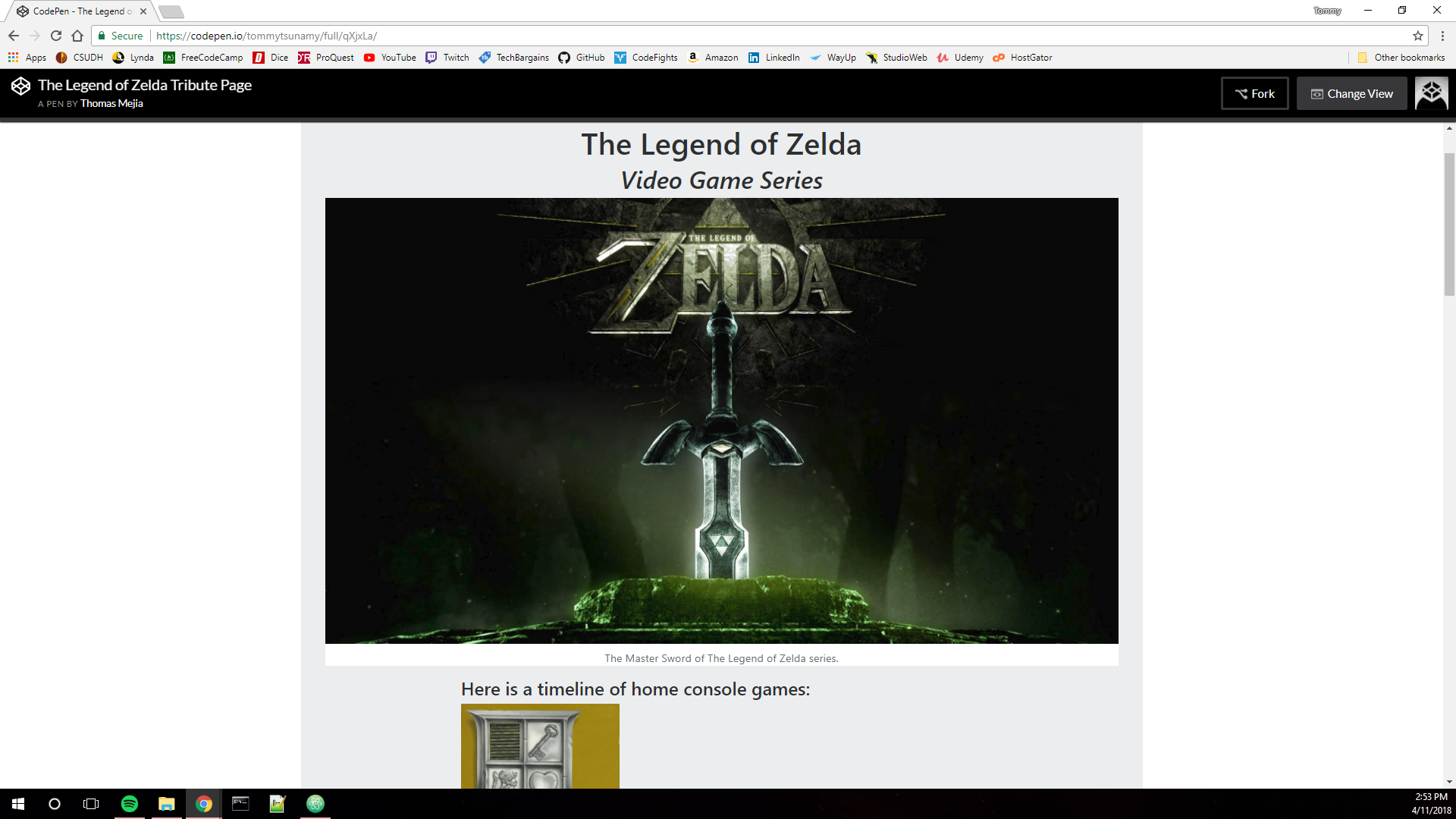This screenshot has width=1456, height=819.
Task: Open the StudioWeb bookmark
Action: pos(896,58)
